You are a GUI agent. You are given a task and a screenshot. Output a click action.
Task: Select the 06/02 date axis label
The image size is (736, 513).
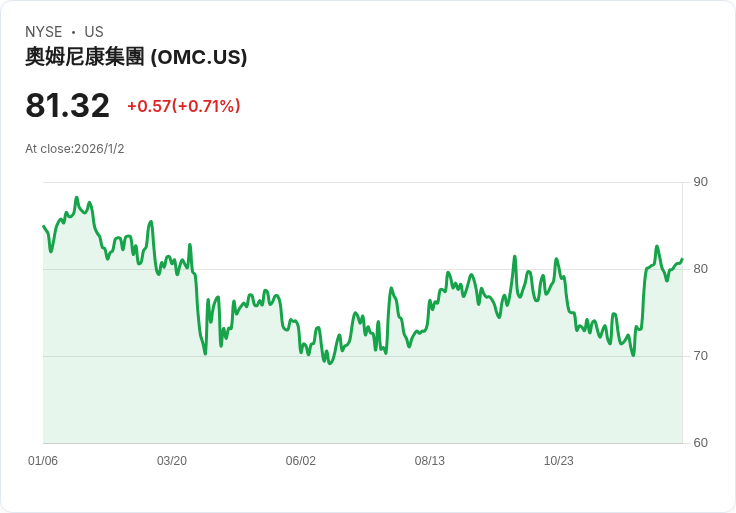(301, 461)
